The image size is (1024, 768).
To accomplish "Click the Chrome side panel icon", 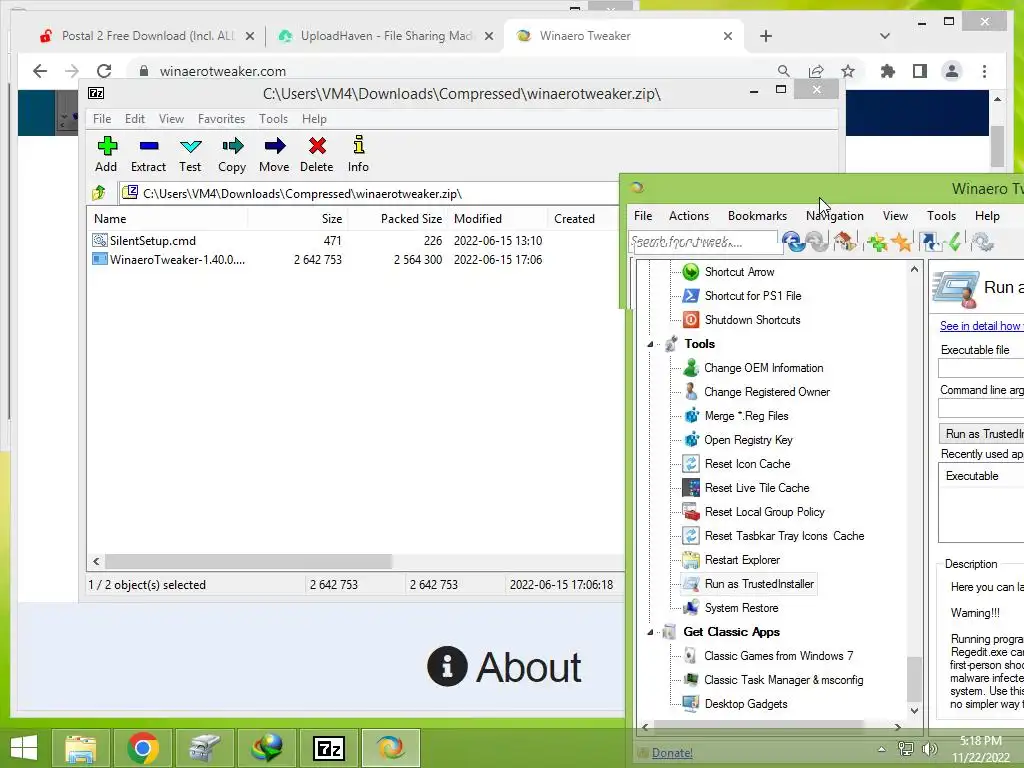I will (x=920, y=71).
